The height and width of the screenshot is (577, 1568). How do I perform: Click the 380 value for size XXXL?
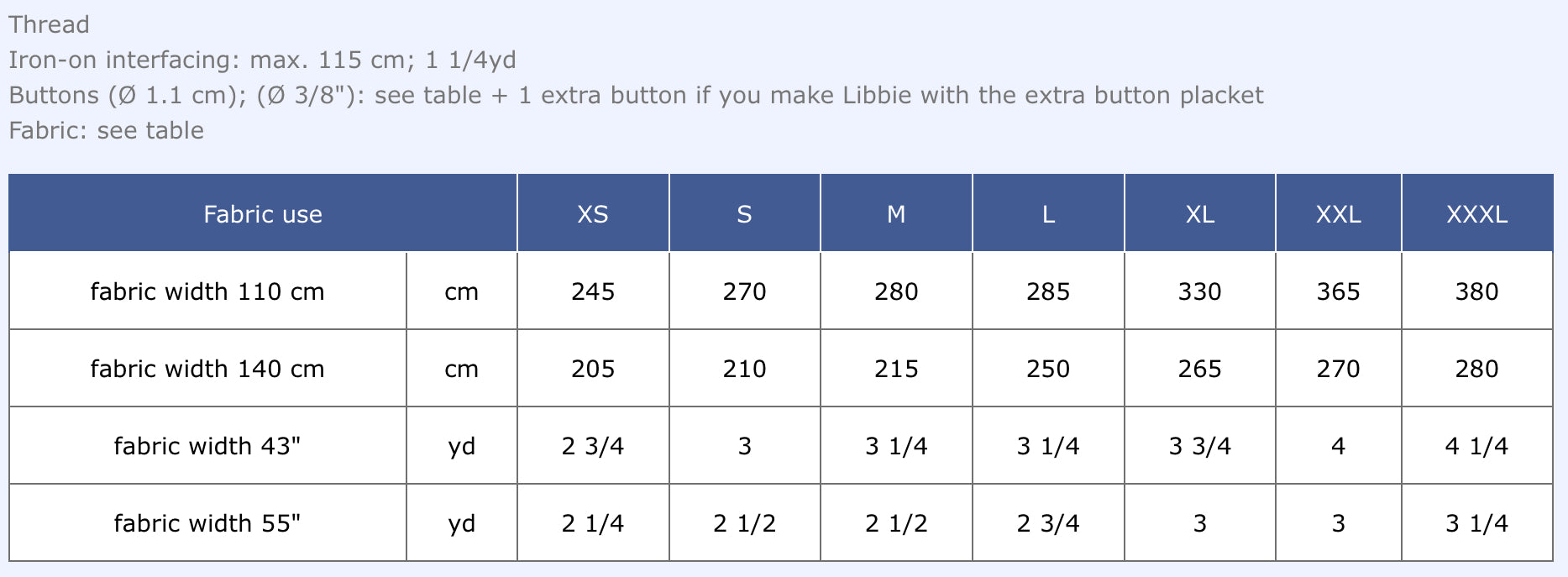pyautogui.click(x=1476, y=291)
